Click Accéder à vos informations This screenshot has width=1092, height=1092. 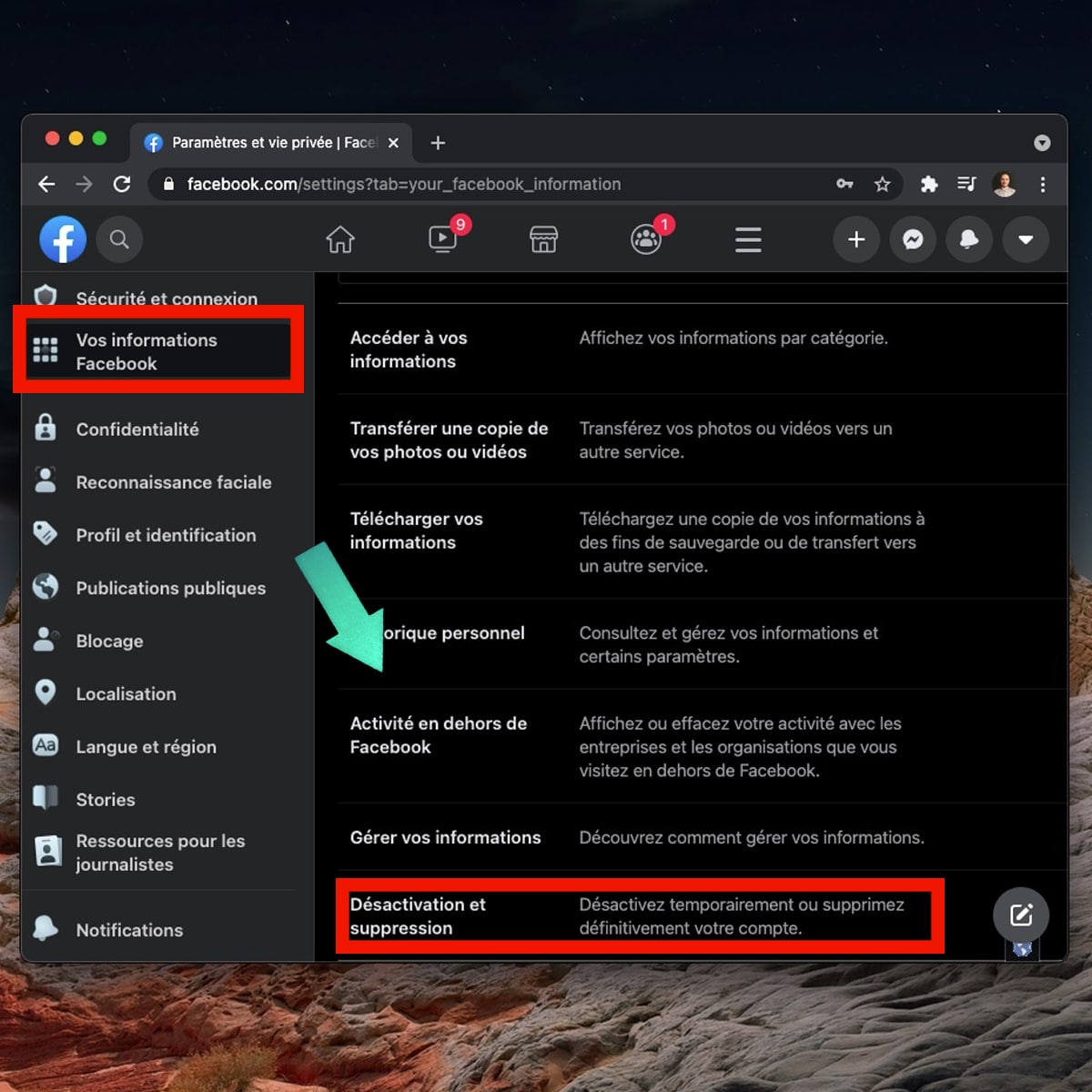pyautogui.click(x=409, y=349)
